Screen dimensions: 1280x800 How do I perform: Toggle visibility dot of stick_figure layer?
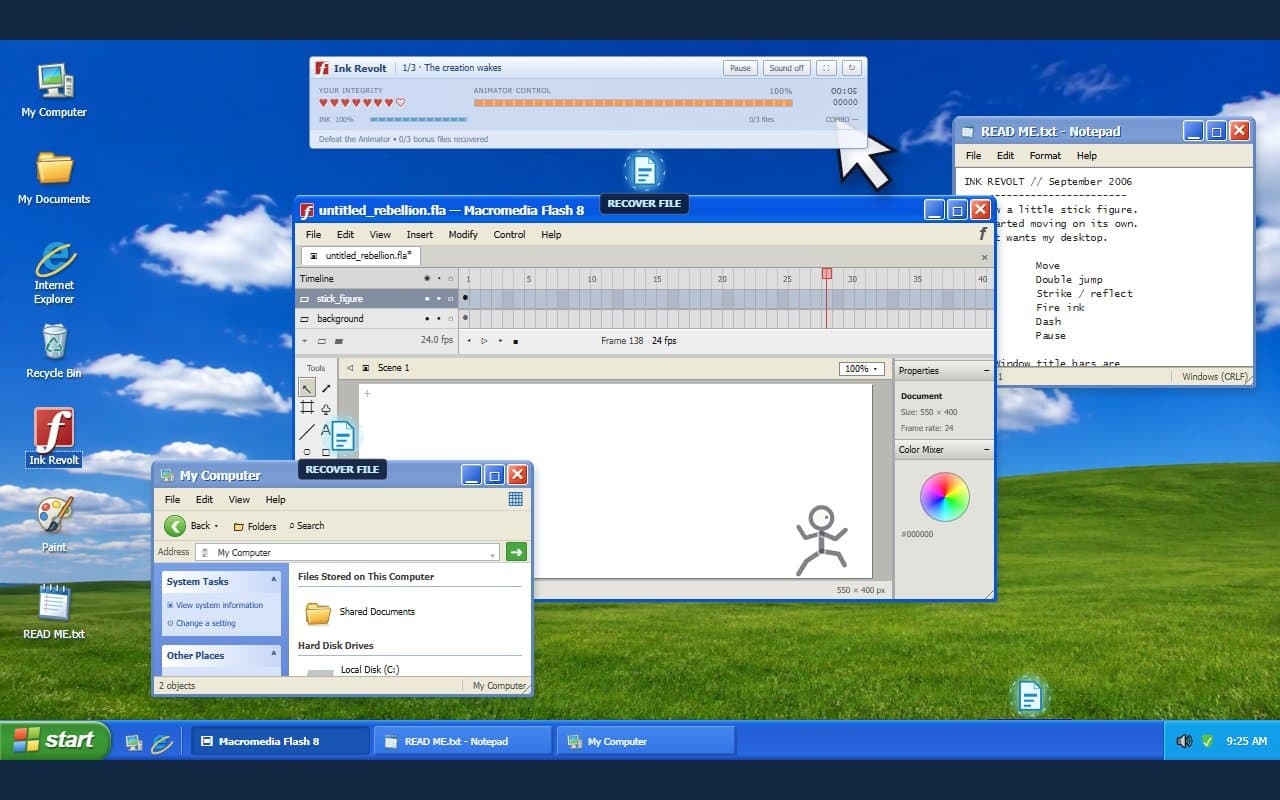(x=428, y=299)
